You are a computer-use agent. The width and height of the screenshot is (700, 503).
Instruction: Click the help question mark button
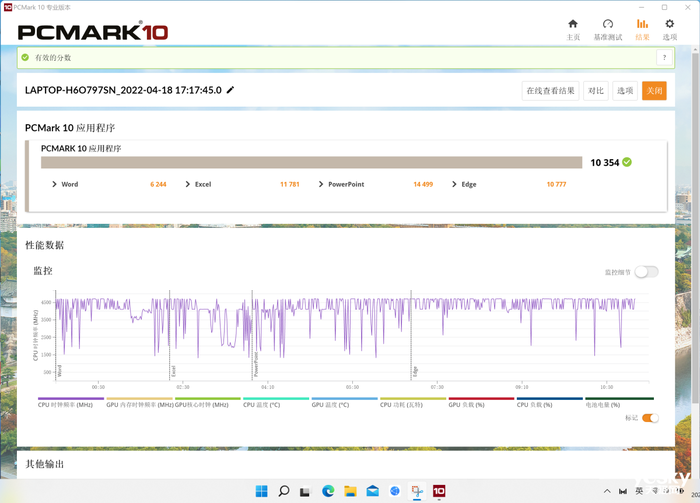pyautogui.click(x=664, y=58)
